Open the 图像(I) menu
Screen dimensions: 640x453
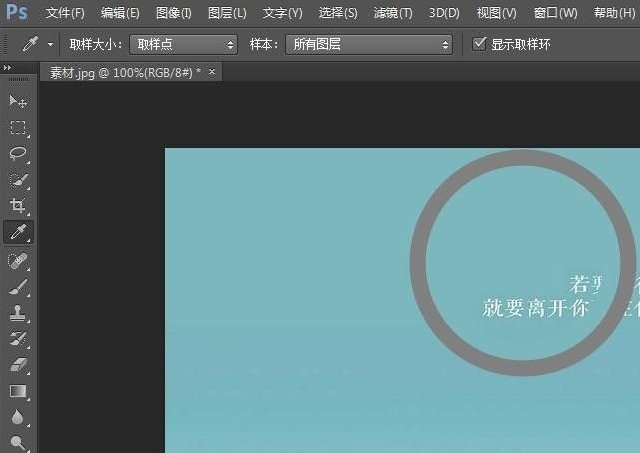coord(173,13)
